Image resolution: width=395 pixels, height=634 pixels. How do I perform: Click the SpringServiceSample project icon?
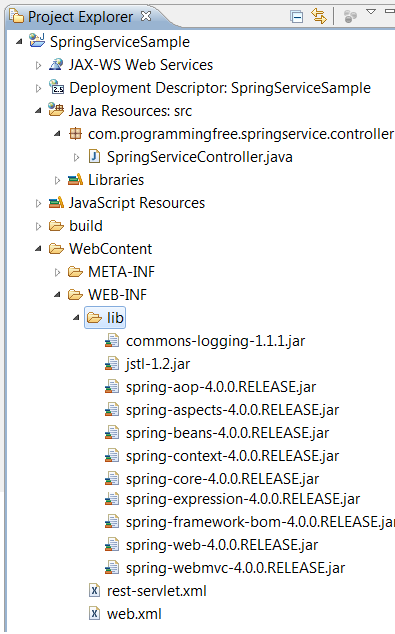coord(37,41)
